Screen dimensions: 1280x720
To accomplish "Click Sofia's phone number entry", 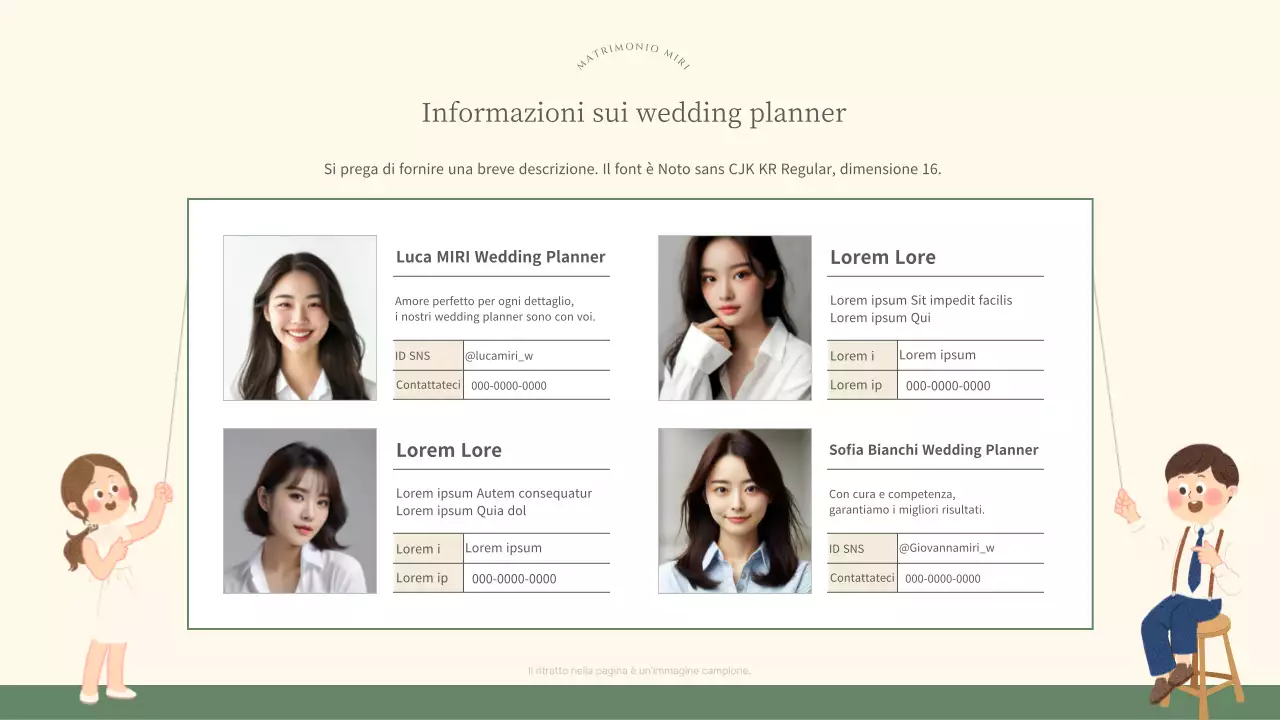I will tap(940, 578).
